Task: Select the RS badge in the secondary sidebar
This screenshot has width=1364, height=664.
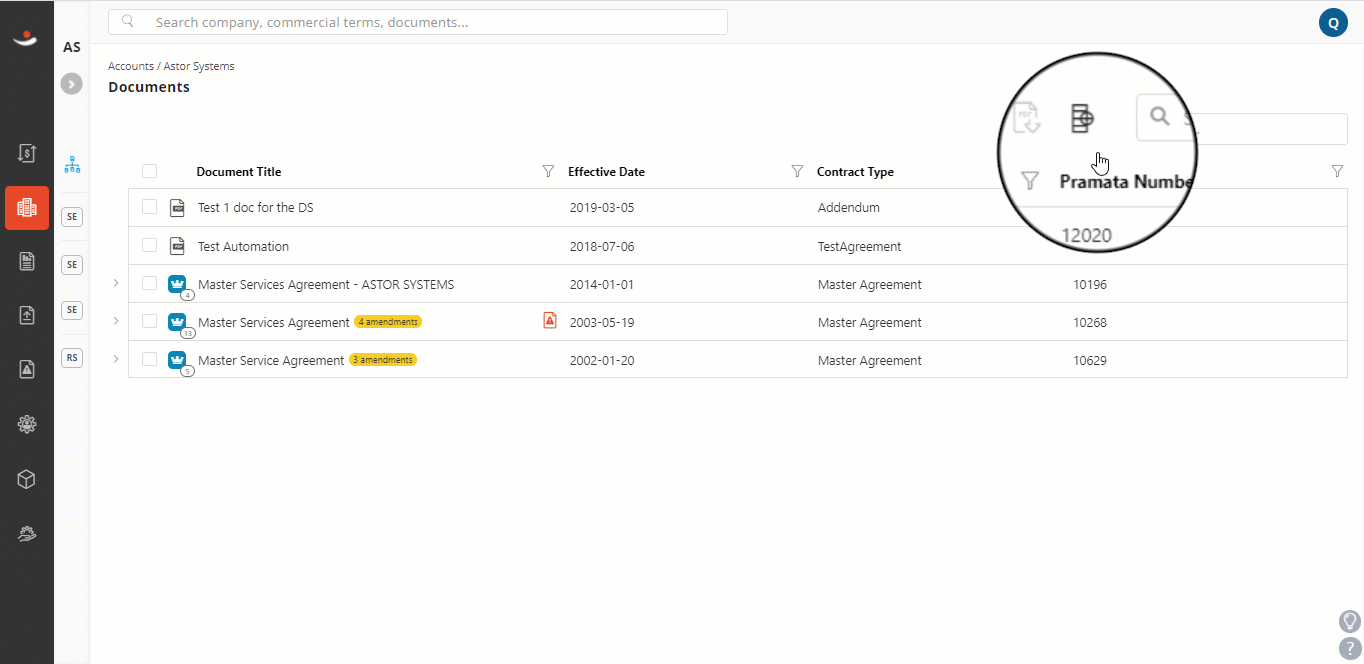Action: coord(72,357)
